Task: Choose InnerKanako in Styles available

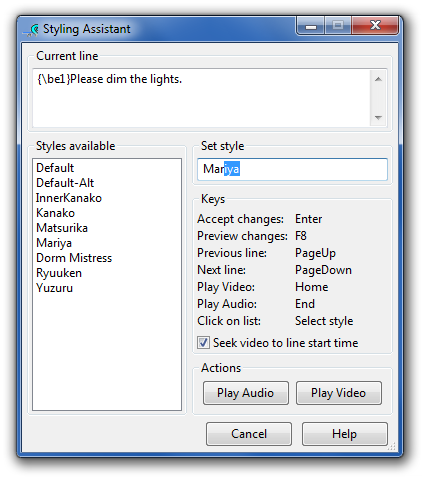Action: 69,198
